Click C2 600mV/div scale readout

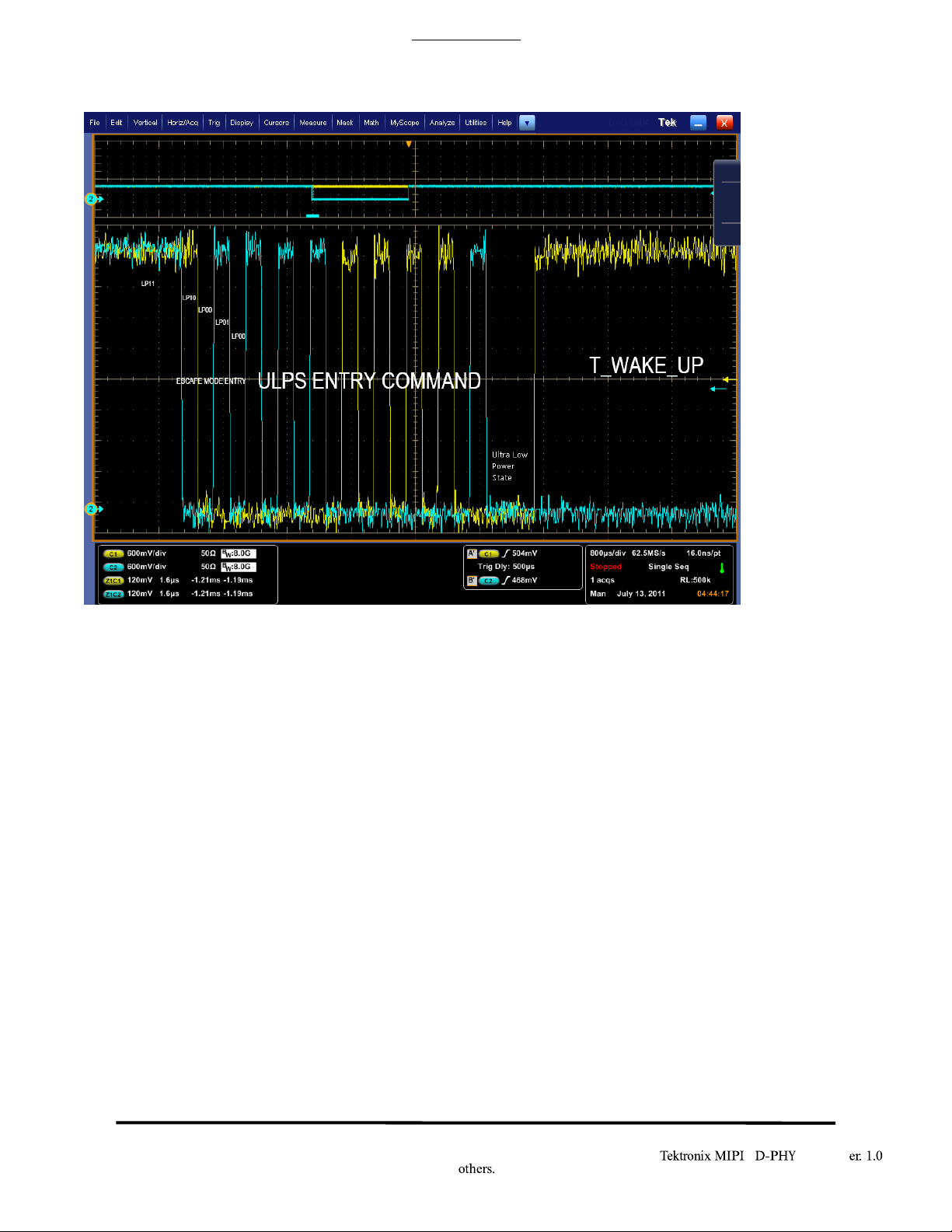point(147,567)
